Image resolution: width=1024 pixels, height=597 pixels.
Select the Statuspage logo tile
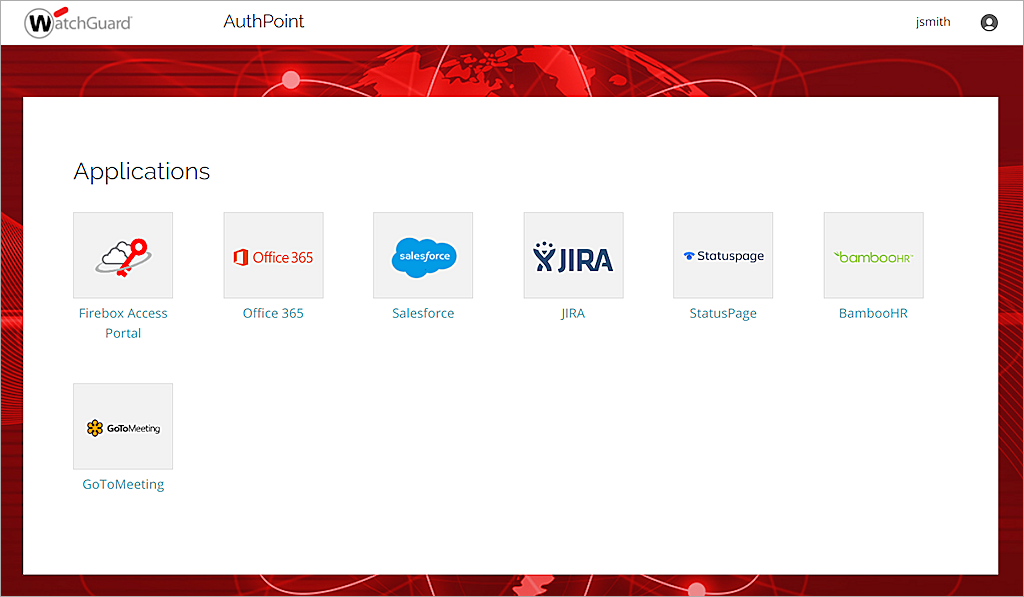[723, 255]
